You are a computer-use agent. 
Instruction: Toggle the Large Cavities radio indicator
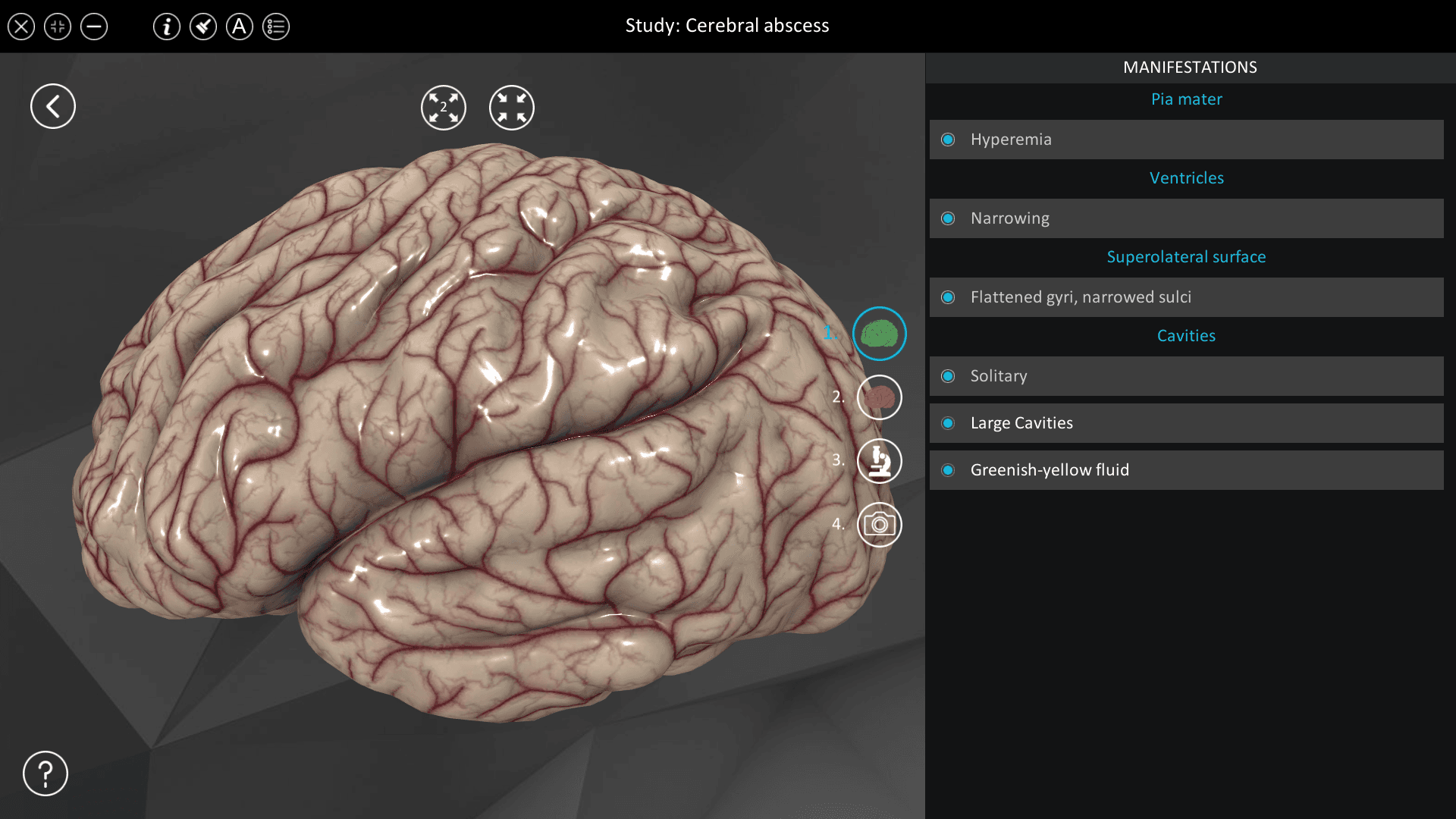(948, 423)
